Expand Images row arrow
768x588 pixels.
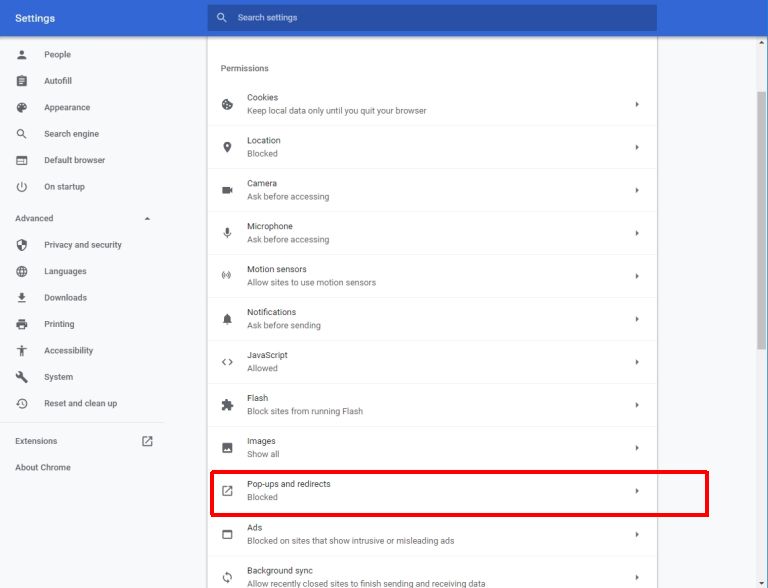click(637, 448)
